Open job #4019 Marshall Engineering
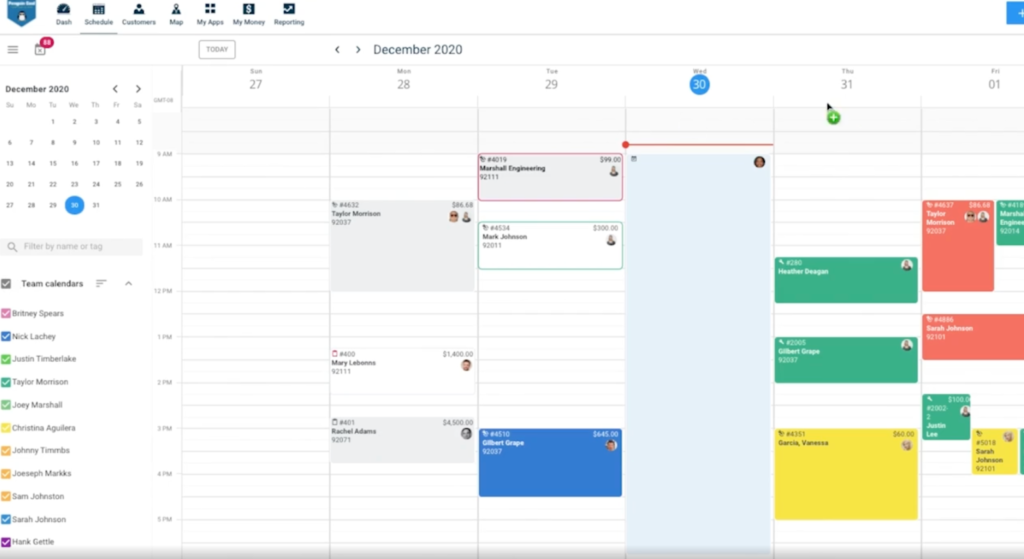The image size is (1024, 559). (x=550, y=177)
